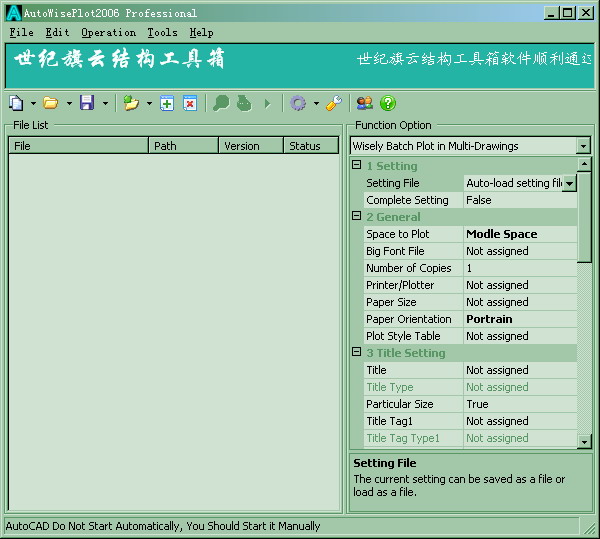
Task: Open dropdown arrow next to save icon
Action: coord(105,103)
